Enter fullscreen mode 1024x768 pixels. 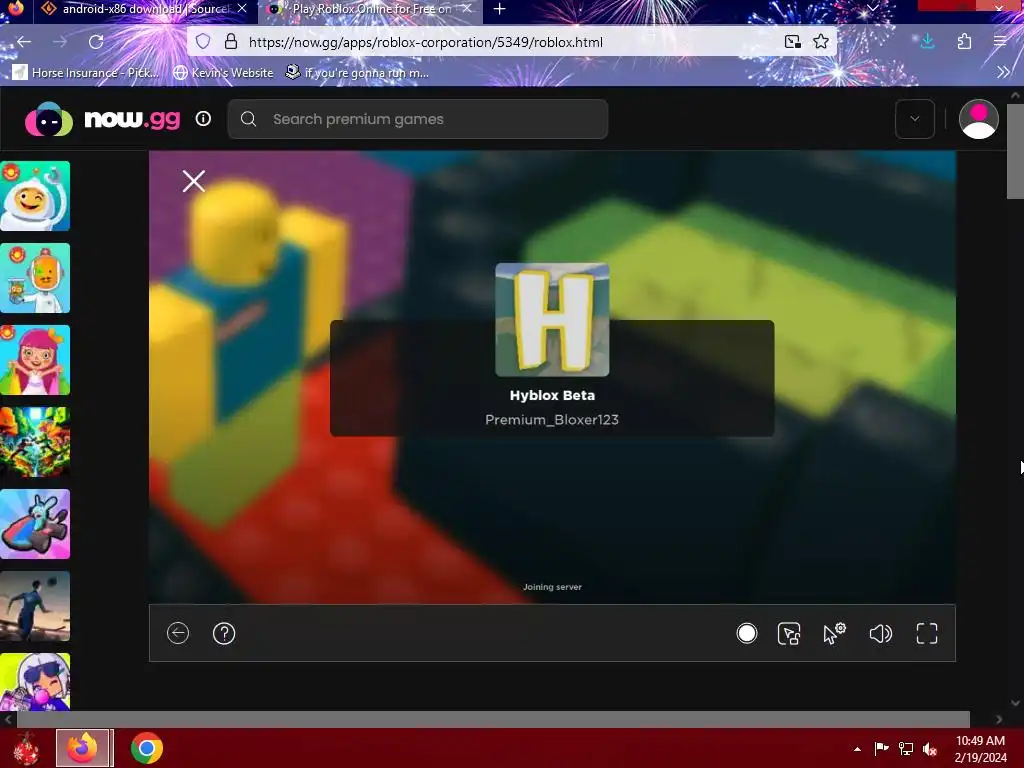(x=927, y=633)
